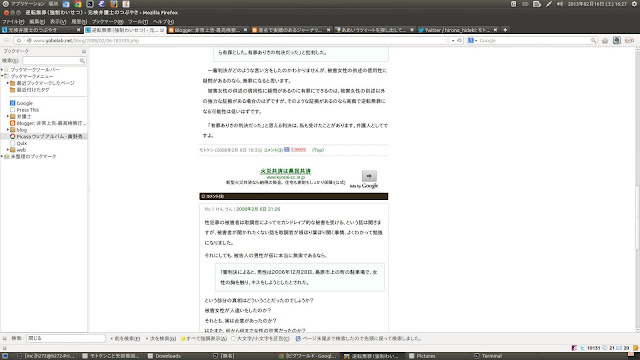
Task: Launch Chrome from the top panel icon
Action: tap(78, 4)
